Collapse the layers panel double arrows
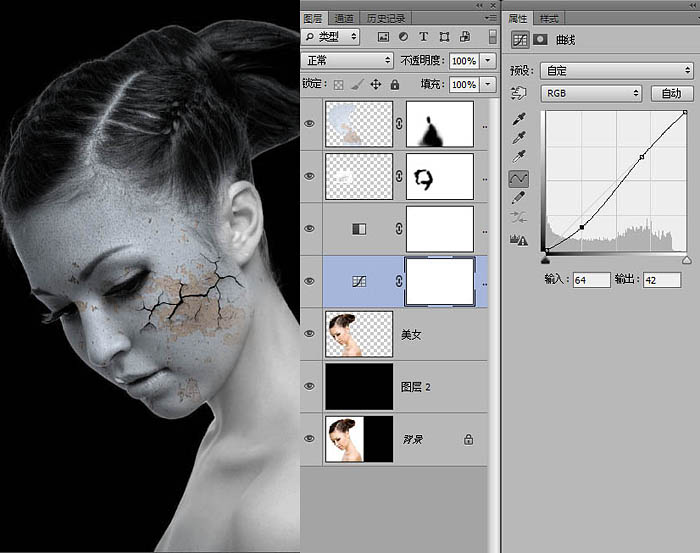This screenshot has height=553, width=700. (479, 5)
